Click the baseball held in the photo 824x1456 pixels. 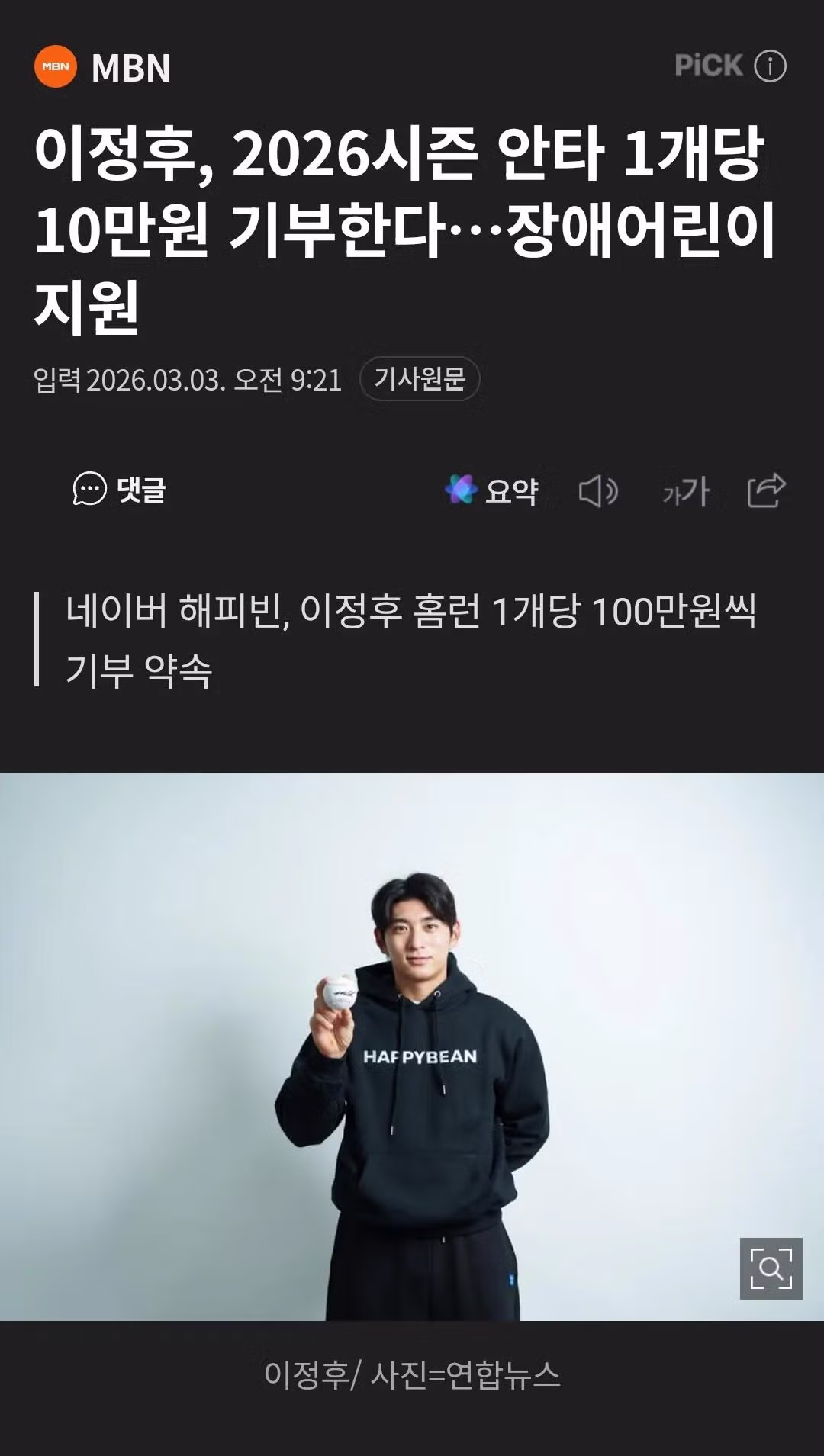(x=339, y=994)
